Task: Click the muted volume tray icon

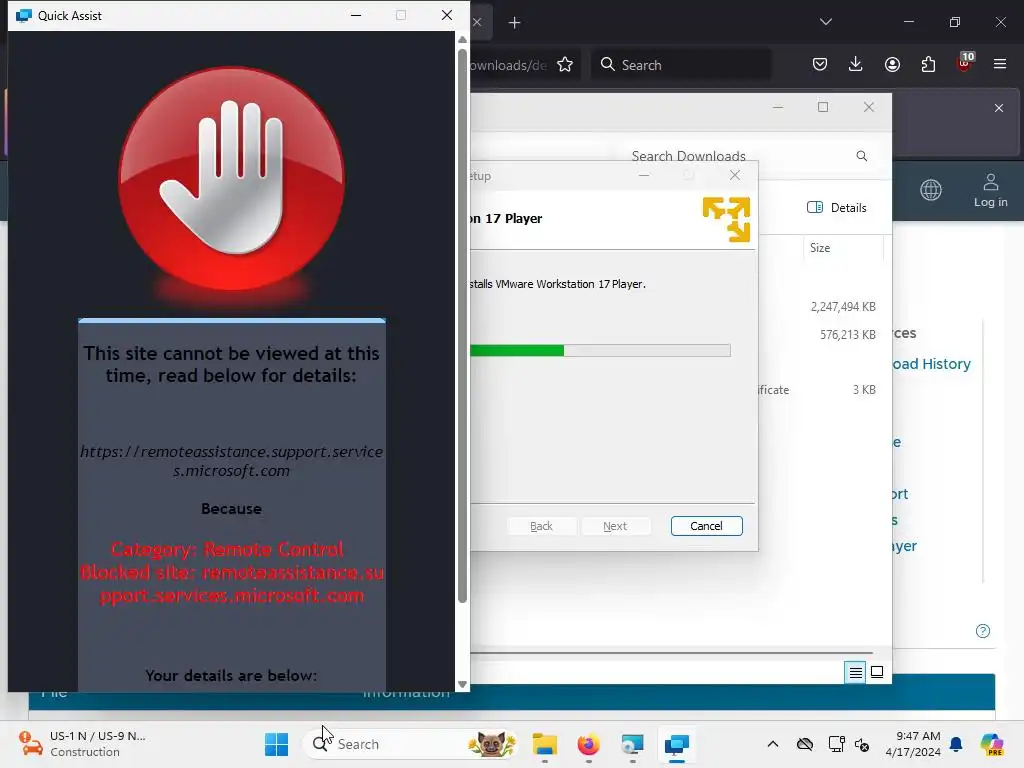Action: pyautogui.click(x=862, y=744)
